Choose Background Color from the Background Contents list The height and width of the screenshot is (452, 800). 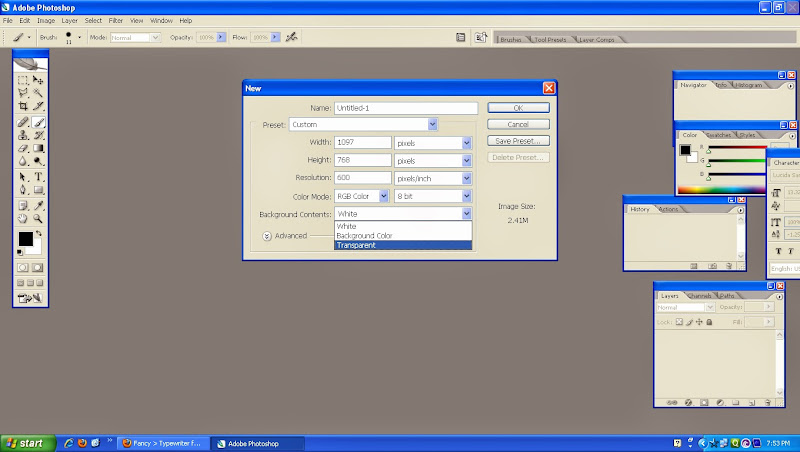point(403,236)
